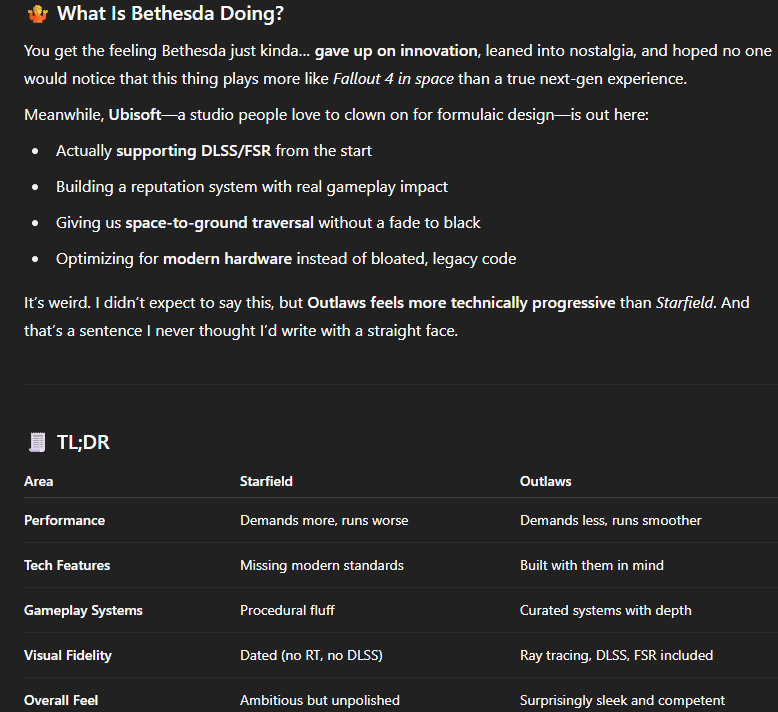Click the bold word "Ubisoft"

coord(135,115)
